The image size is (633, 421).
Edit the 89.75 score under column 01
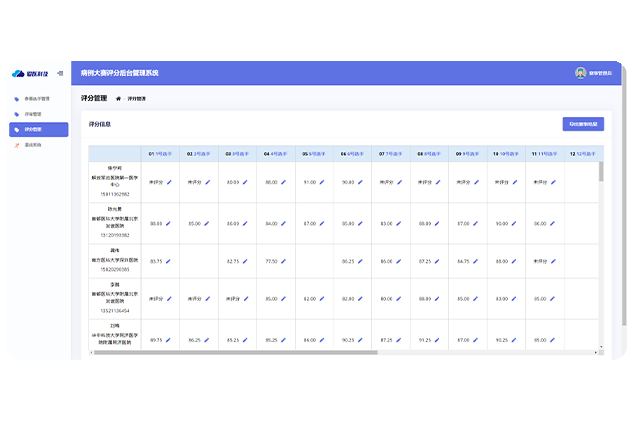click(168, 340)
